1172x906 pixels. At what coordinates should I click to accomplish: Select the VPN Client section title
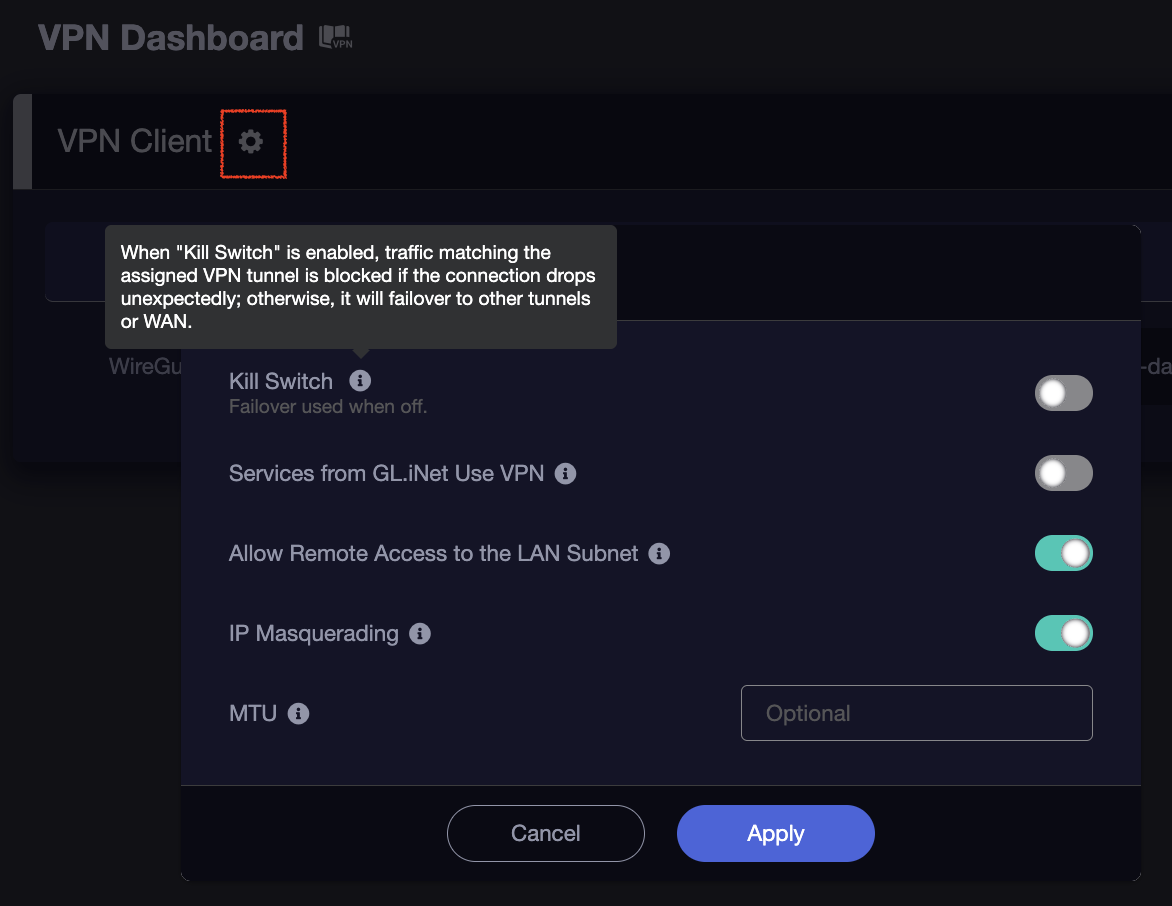coord(135,141)
